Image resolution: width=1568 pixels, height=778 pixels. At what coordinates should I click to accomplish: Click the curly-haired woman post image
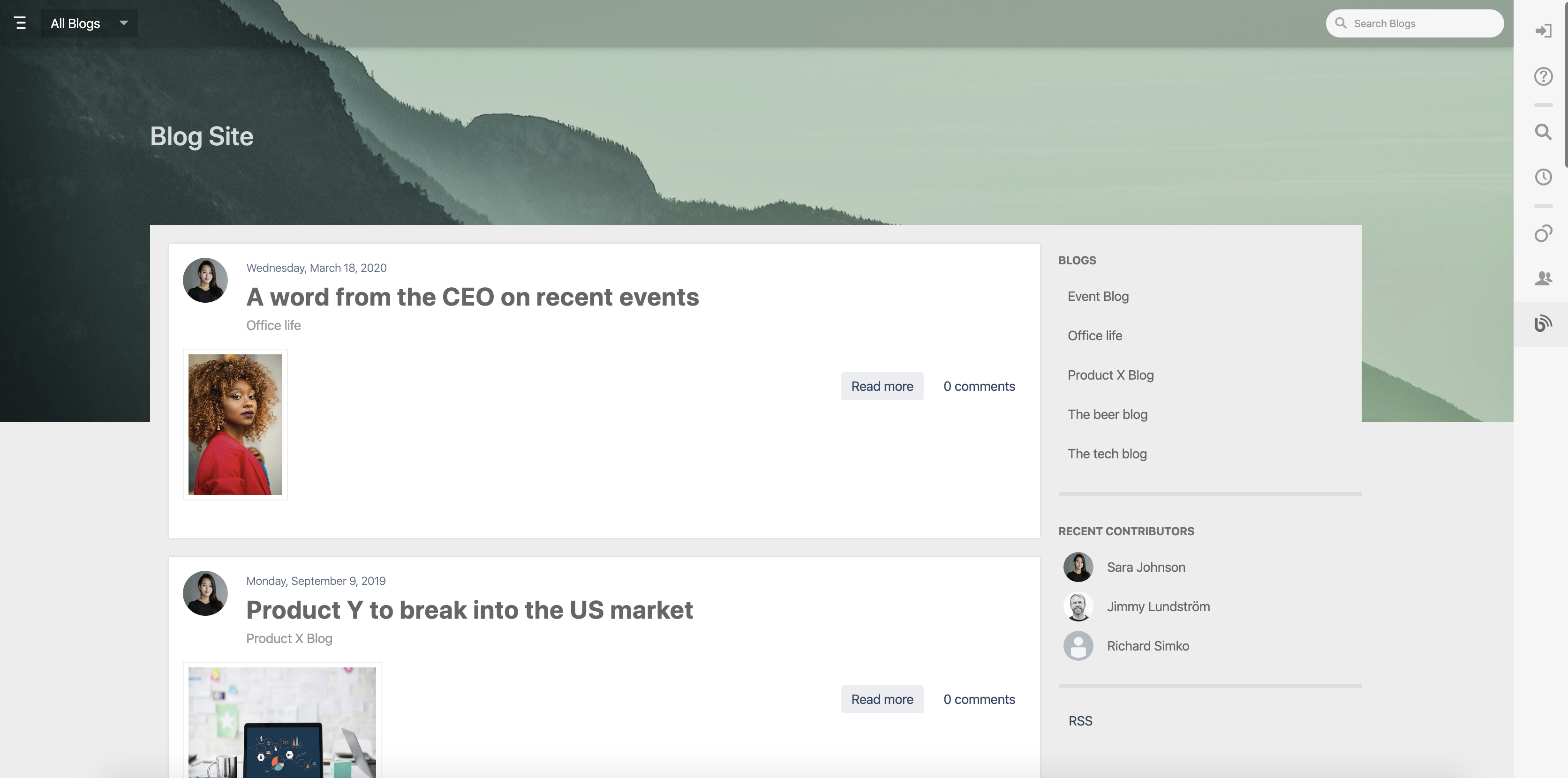[235, 425]
